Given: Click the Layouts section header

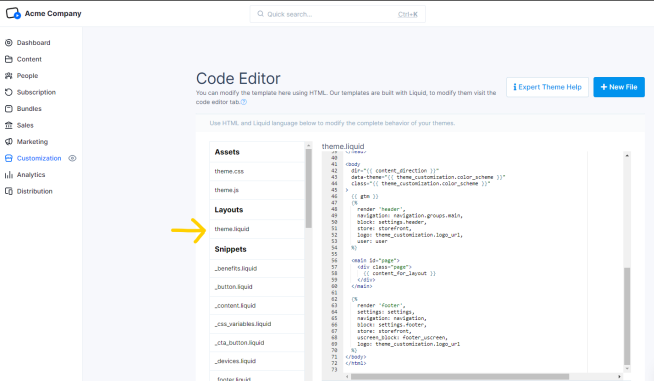Looking at the screenshot, I should point(229,209).
